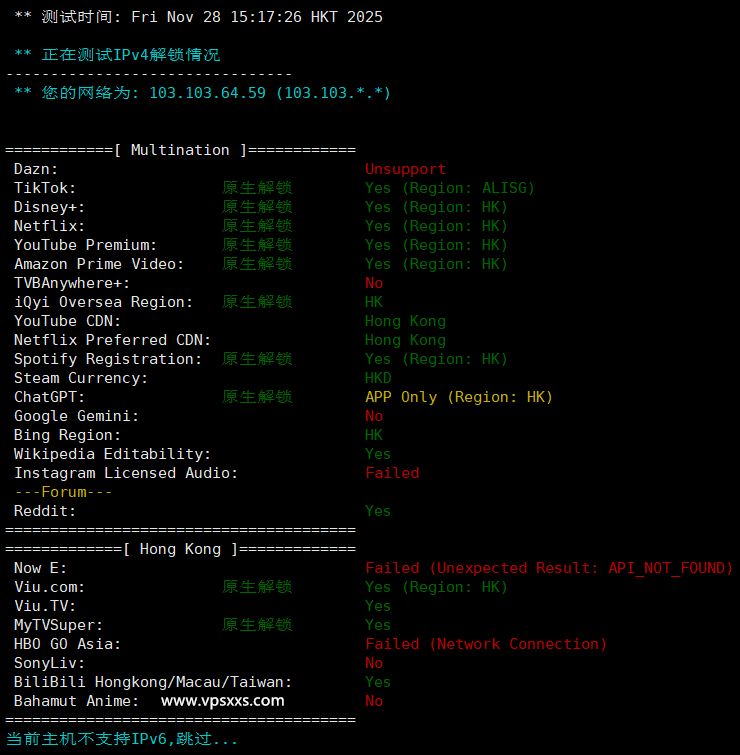
Task: Click the MyTVSuper 原生解锁 tag
Action: 257,625
